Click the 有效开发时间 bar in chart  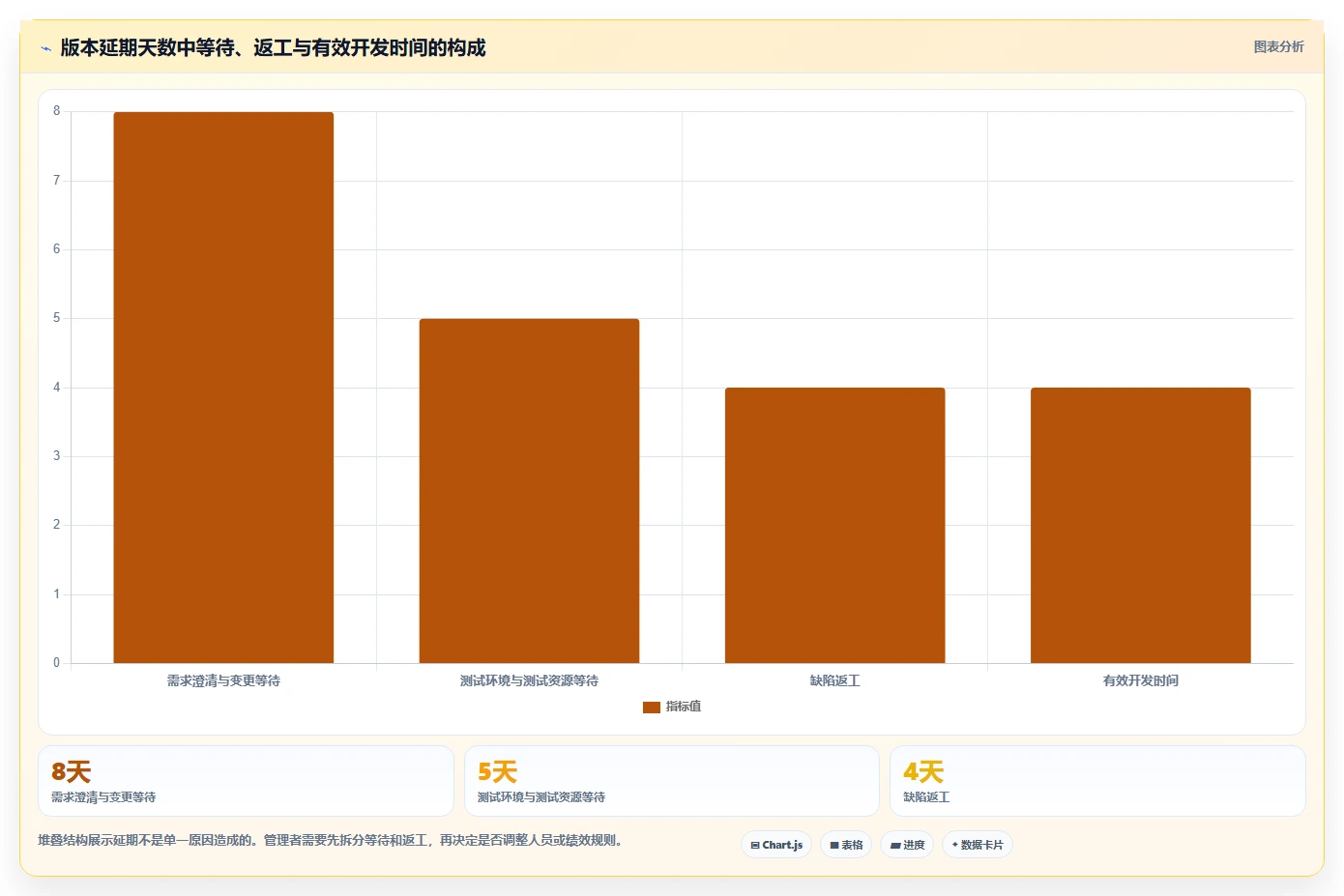1140,525
